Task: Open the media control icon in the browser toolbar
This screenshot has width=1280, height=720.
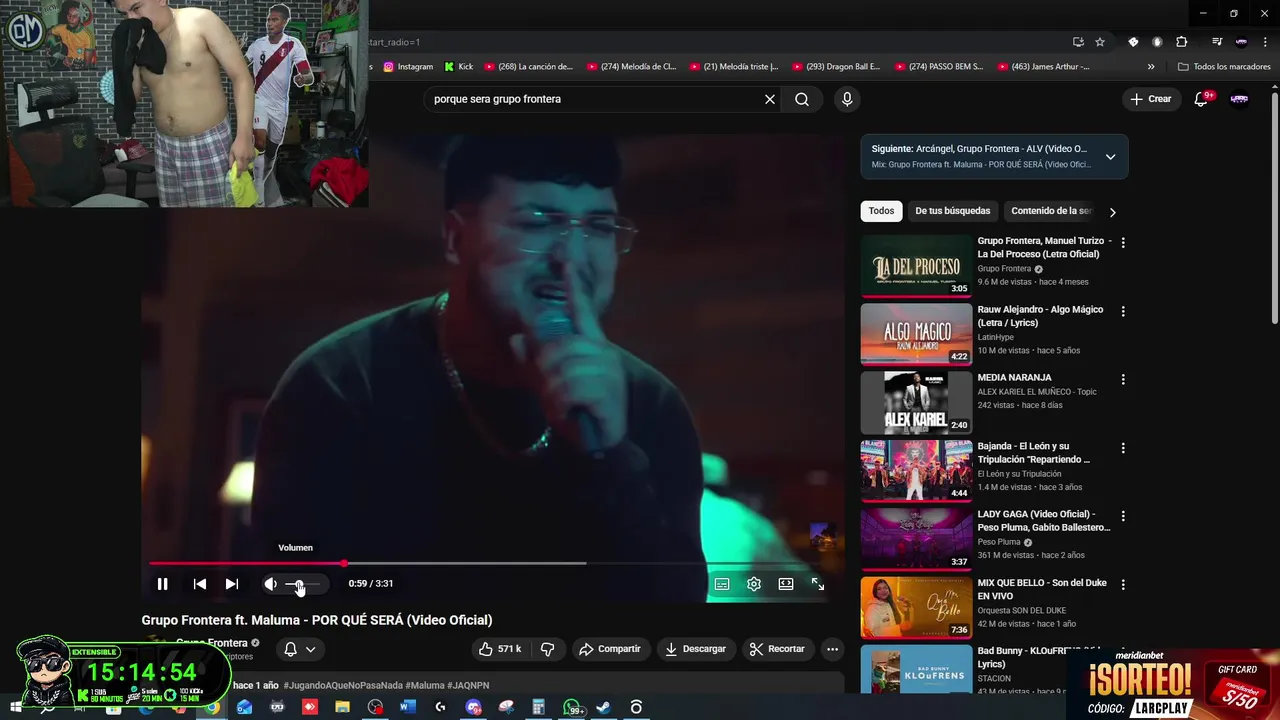Action: click(1217, 42)
